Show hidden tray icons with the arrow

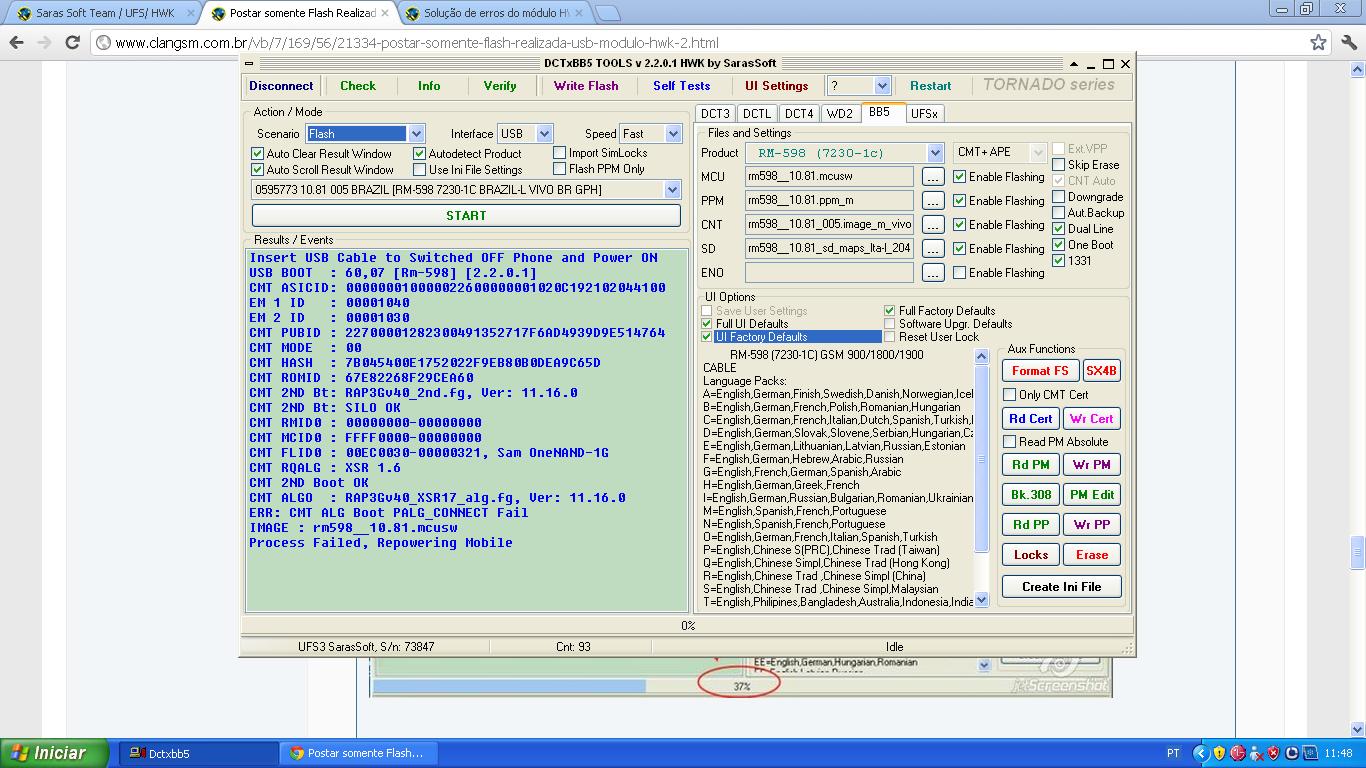point(1201,753)
